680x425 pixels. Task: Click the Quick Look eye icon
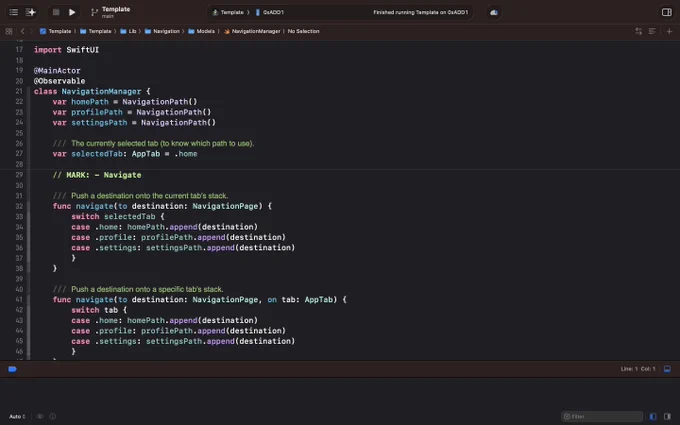click(x=40, y=416)
